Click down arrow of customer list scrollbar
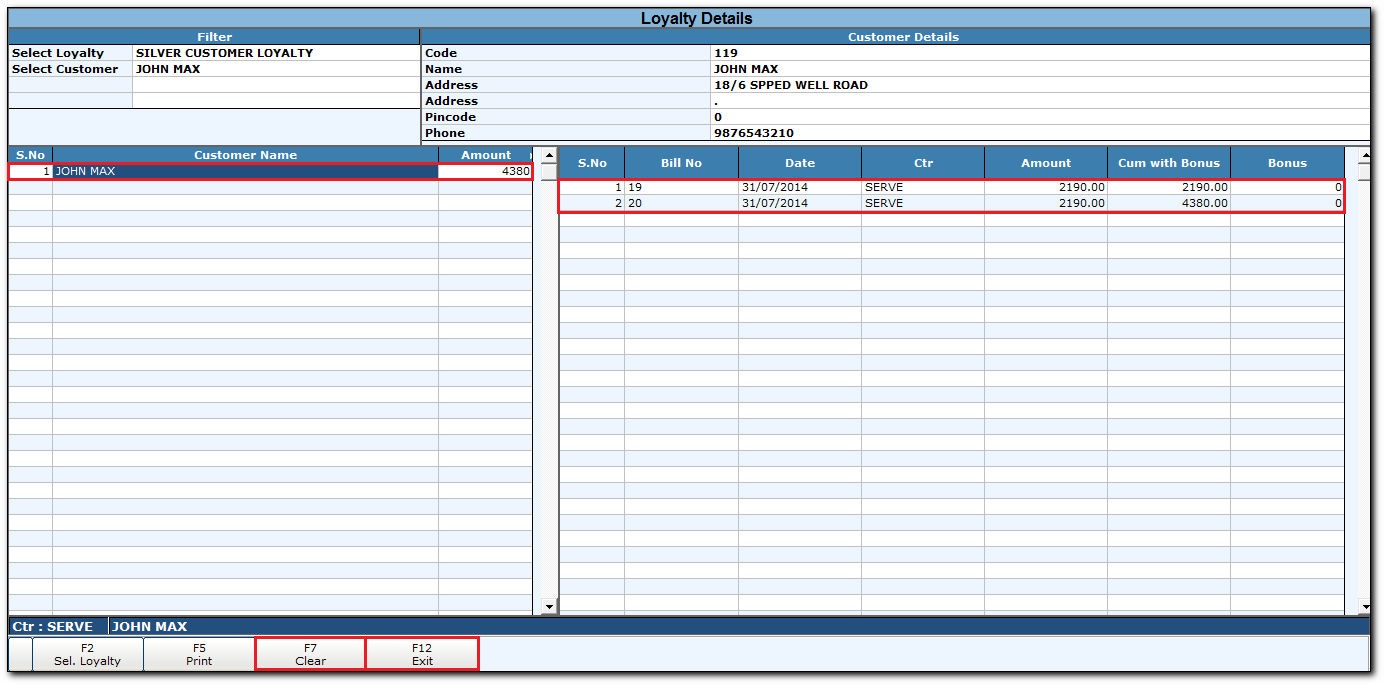 click(x=548, y=606)
